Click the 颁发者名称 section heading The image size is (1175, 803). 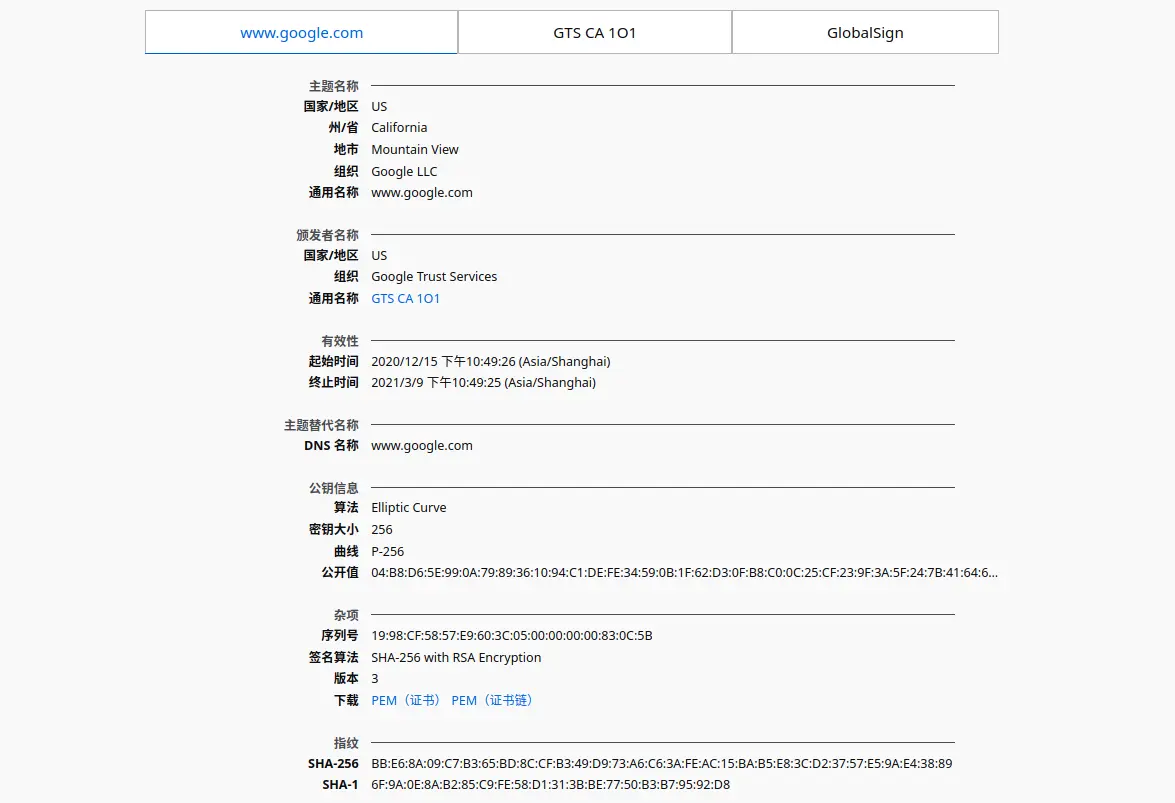coord(327,235)
